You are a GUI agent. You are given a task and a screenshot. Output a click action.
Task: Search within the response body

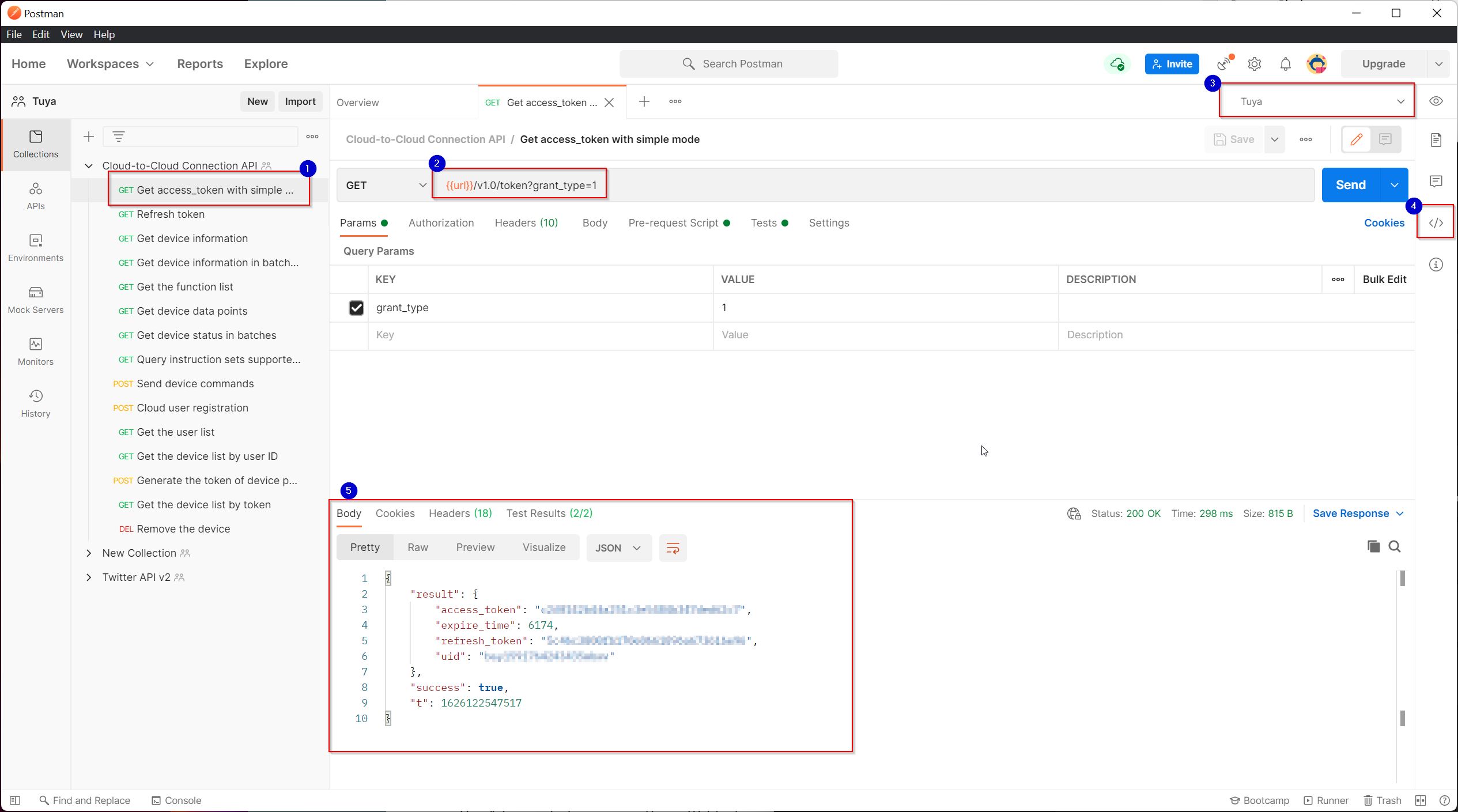point(1395,546)
